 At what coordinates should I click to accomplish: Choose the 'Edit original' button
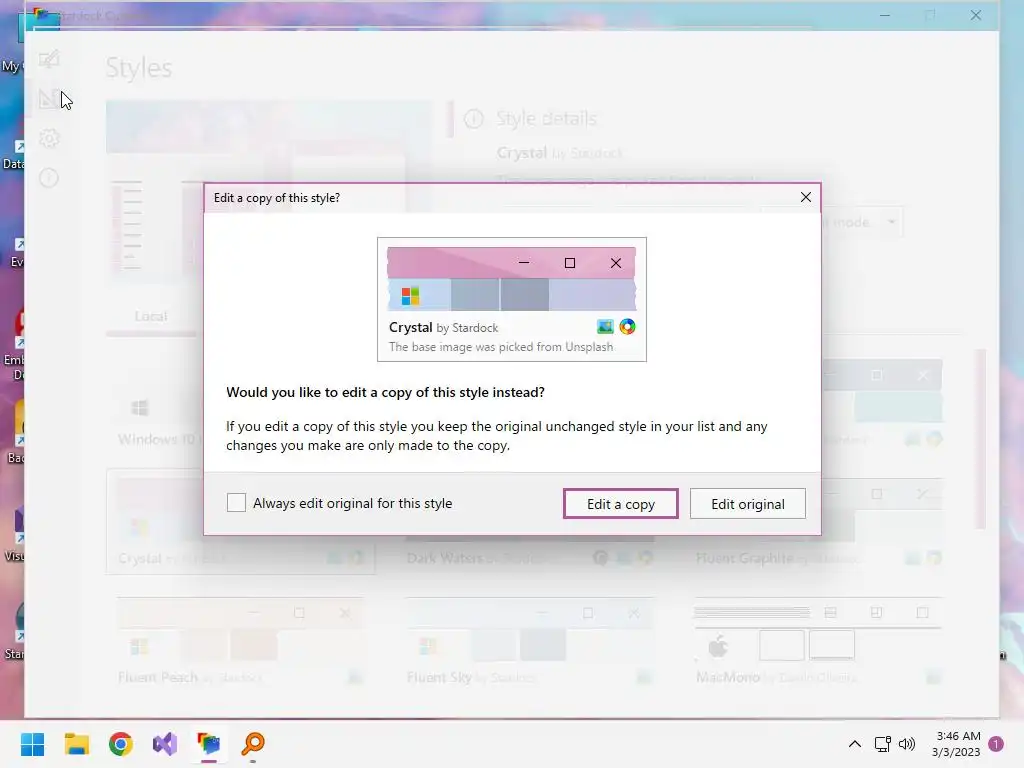[748, 504]
